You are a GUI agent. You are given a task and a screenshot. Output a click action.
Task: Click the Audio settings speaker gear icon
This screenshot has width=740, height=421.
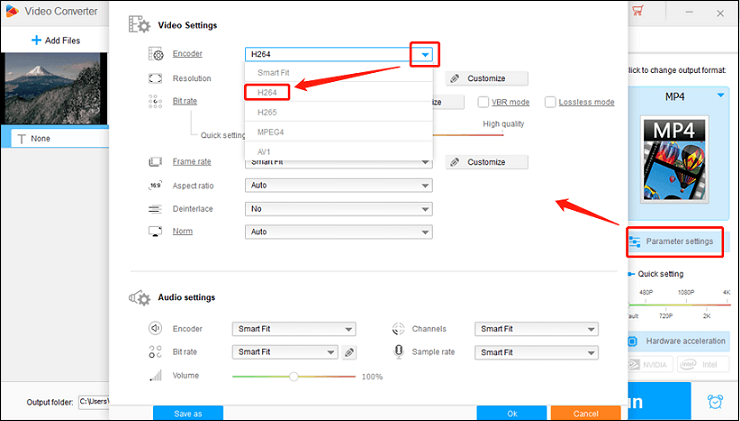click(140, 297)
